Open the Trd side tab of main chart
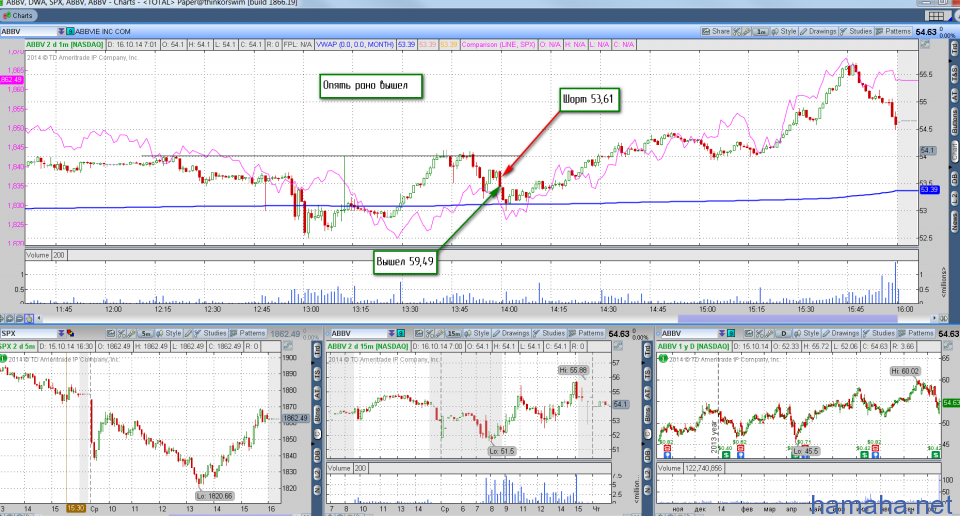 pos(954,50)
